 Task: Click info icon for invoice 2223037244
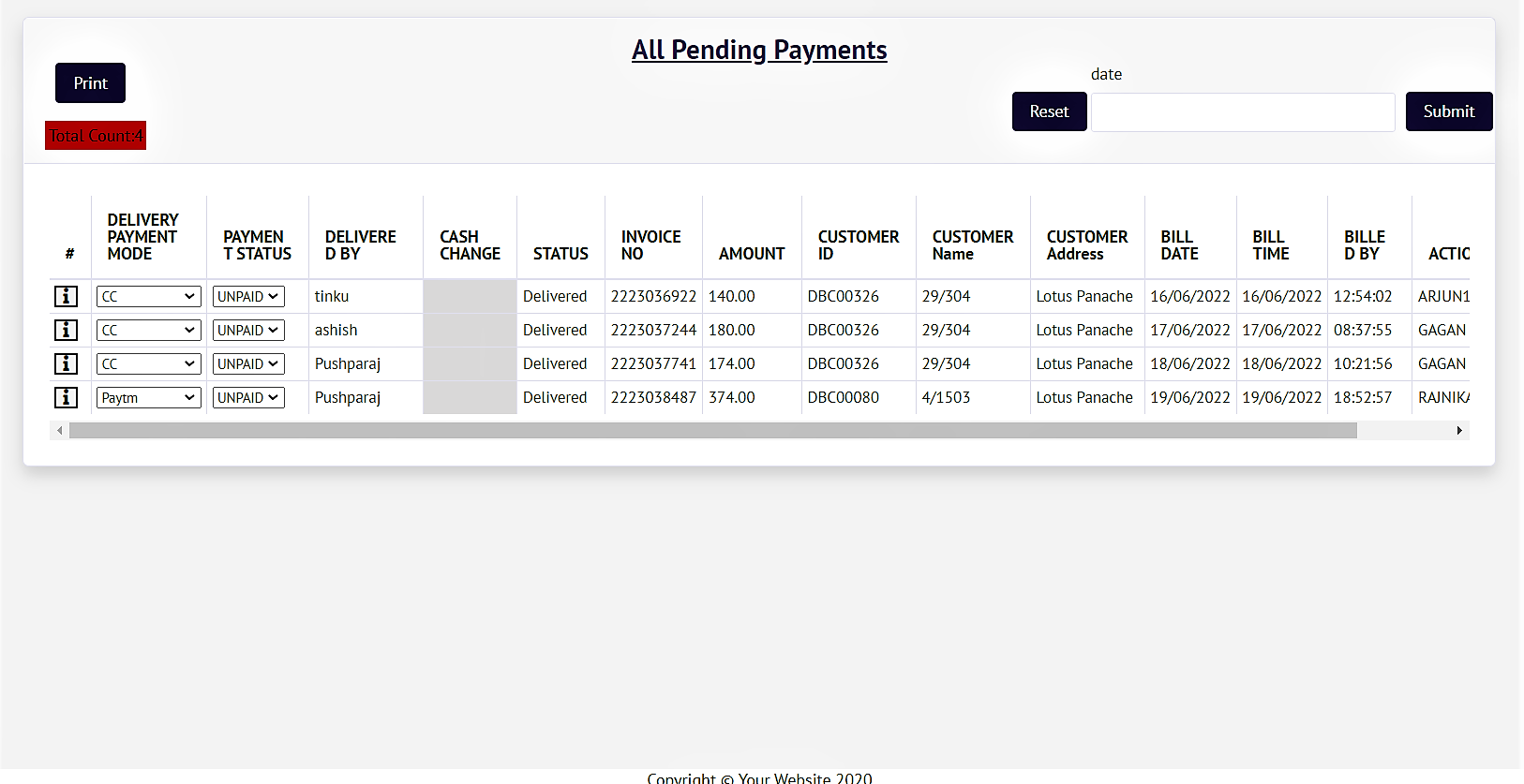tap(66, 330)
